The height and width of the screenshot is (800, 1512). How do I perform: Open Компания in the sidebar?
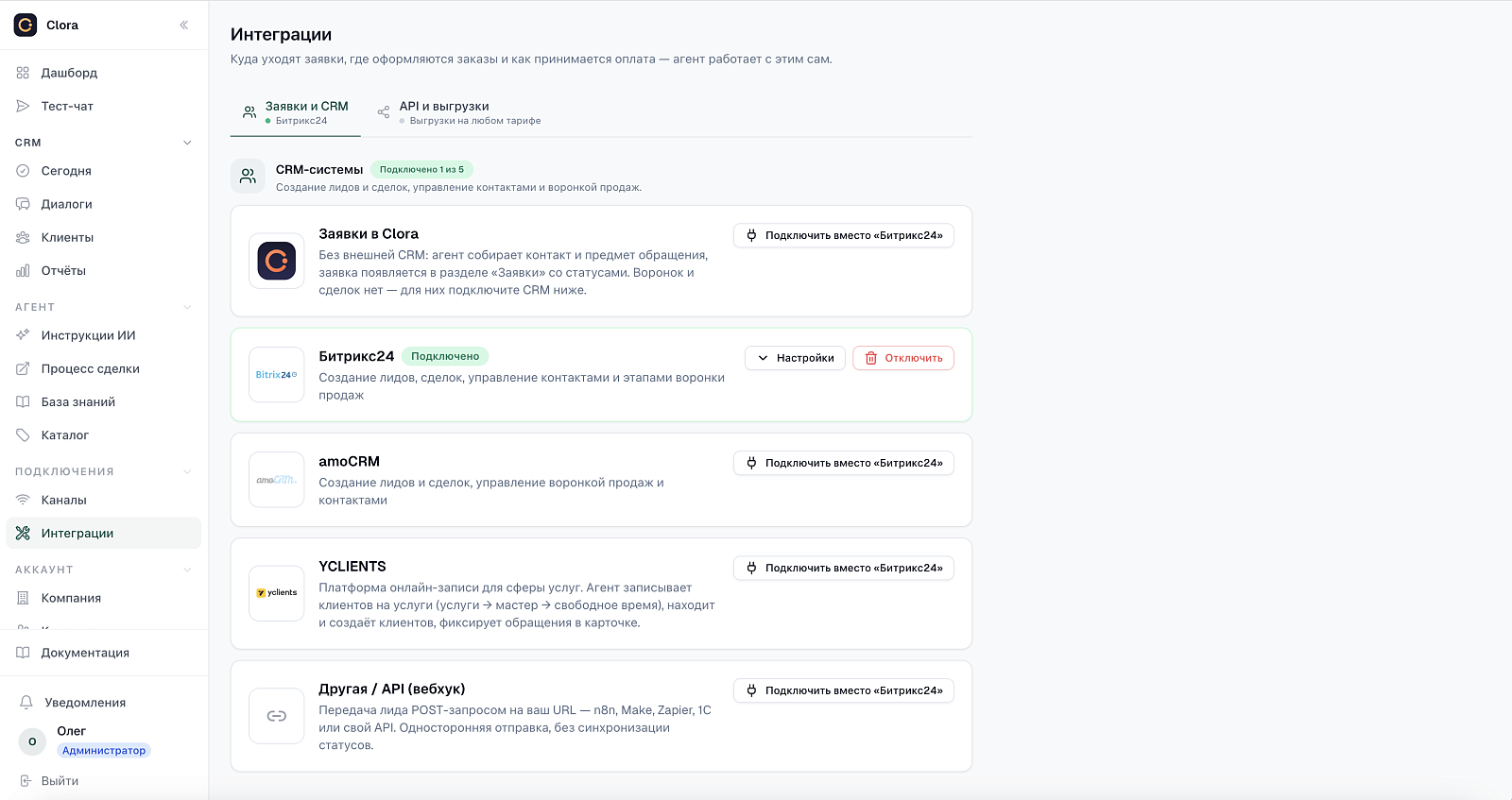point(104,598)
